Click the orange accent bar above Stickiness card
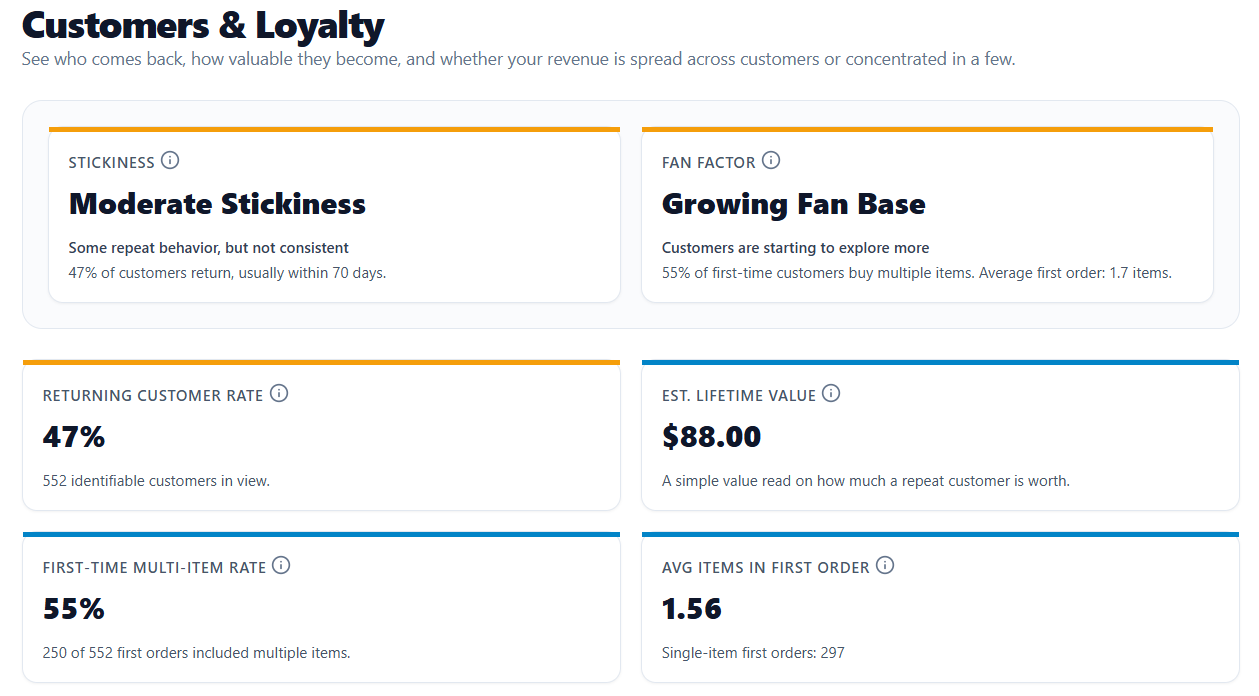Image resolution: width=1259 pixels, height=696 pixels. pyautogui.click(x=334, y=128)
